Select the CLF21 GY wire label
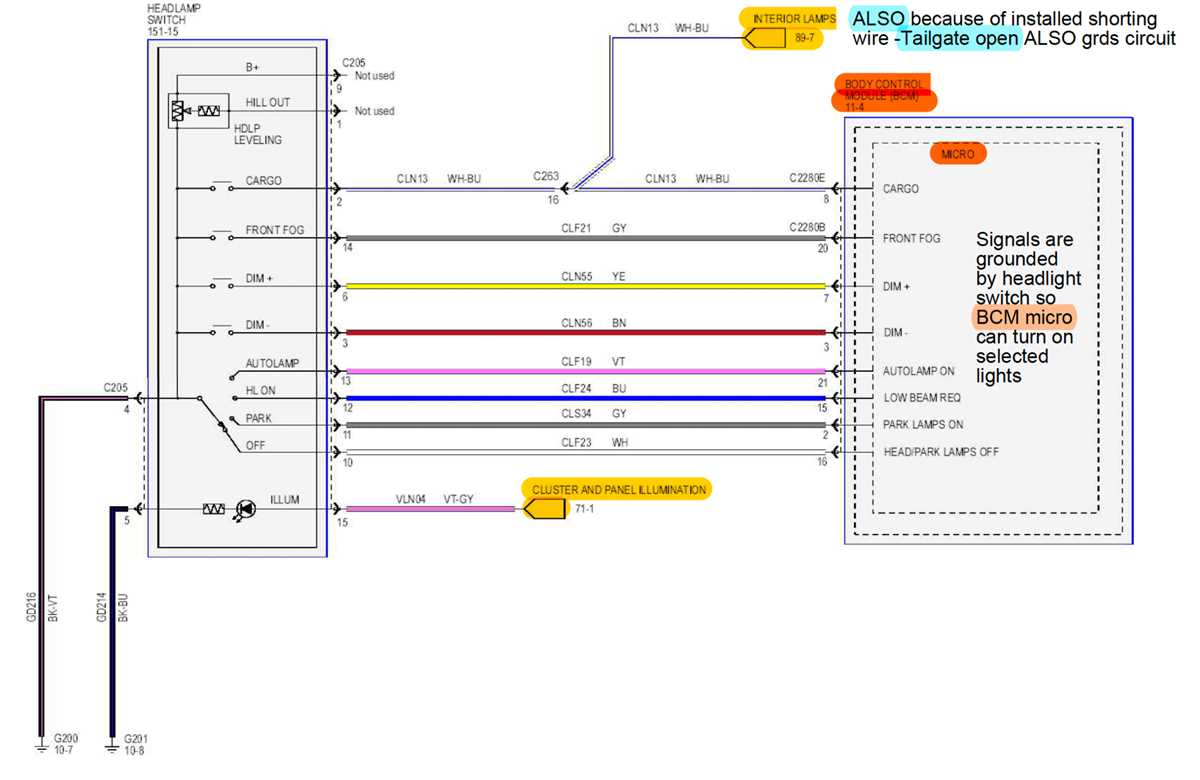The height and width of the screenshot is (780, 1200). tap(593, 228)
